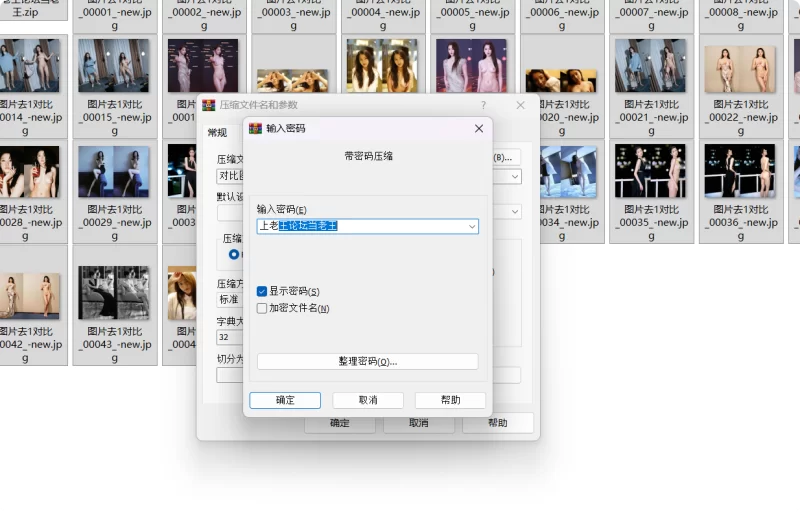Open 帮助 in the password dialog

point(450,400)
